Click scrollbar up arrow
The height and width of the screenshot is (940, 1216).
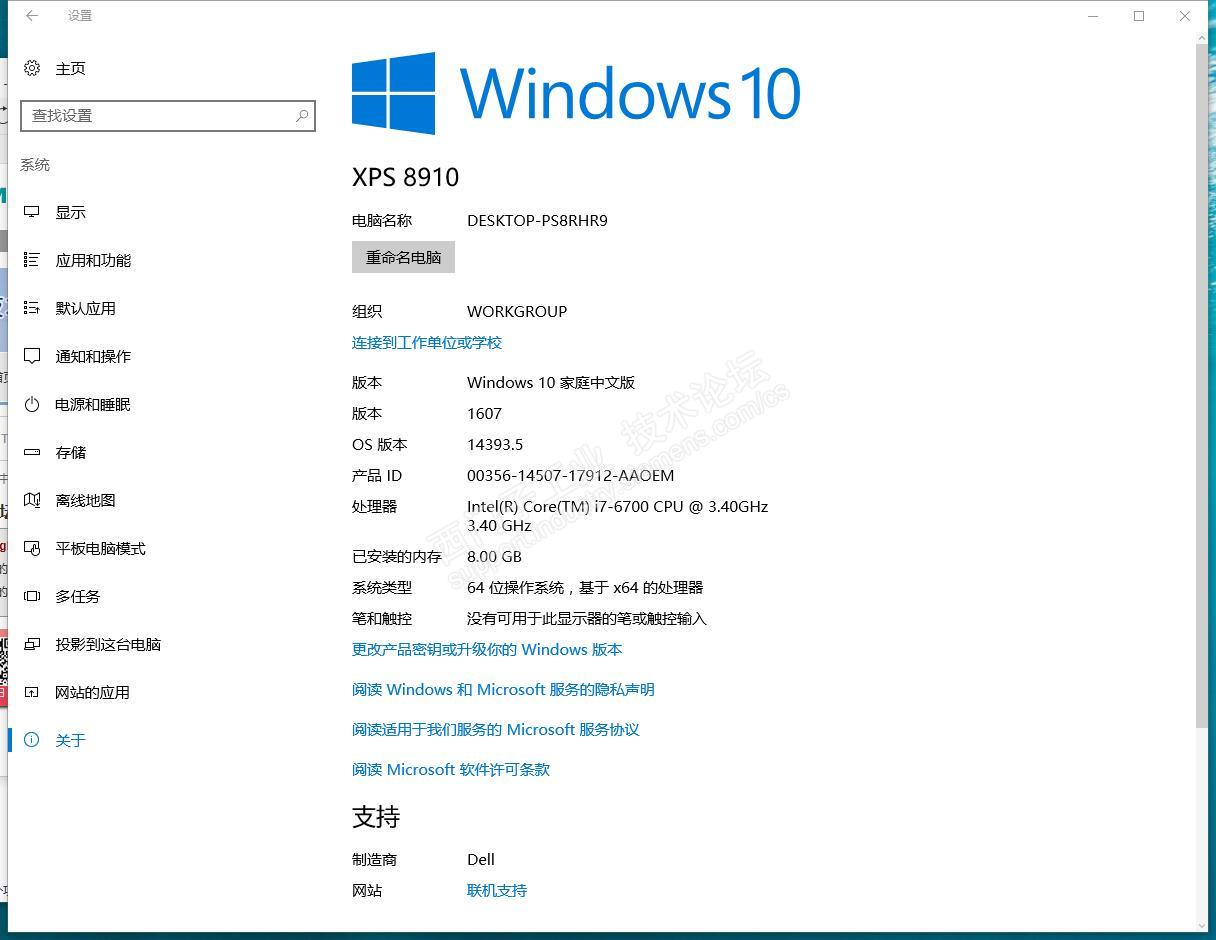point(1201,38)
